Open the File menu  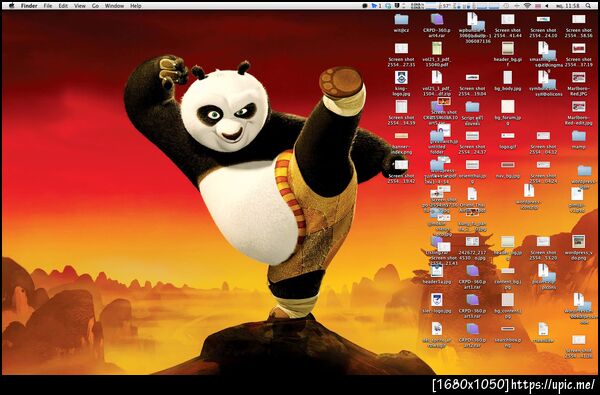tap(47, 6)
